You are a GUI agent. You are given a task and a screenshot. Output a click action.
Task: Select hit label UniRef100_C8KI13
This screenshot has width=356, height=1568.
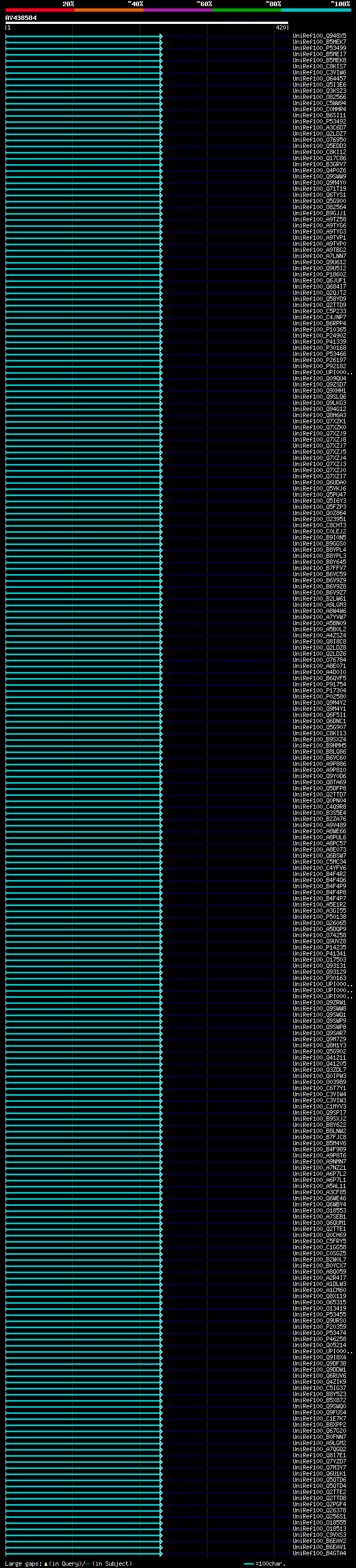[x=319, y=734]
